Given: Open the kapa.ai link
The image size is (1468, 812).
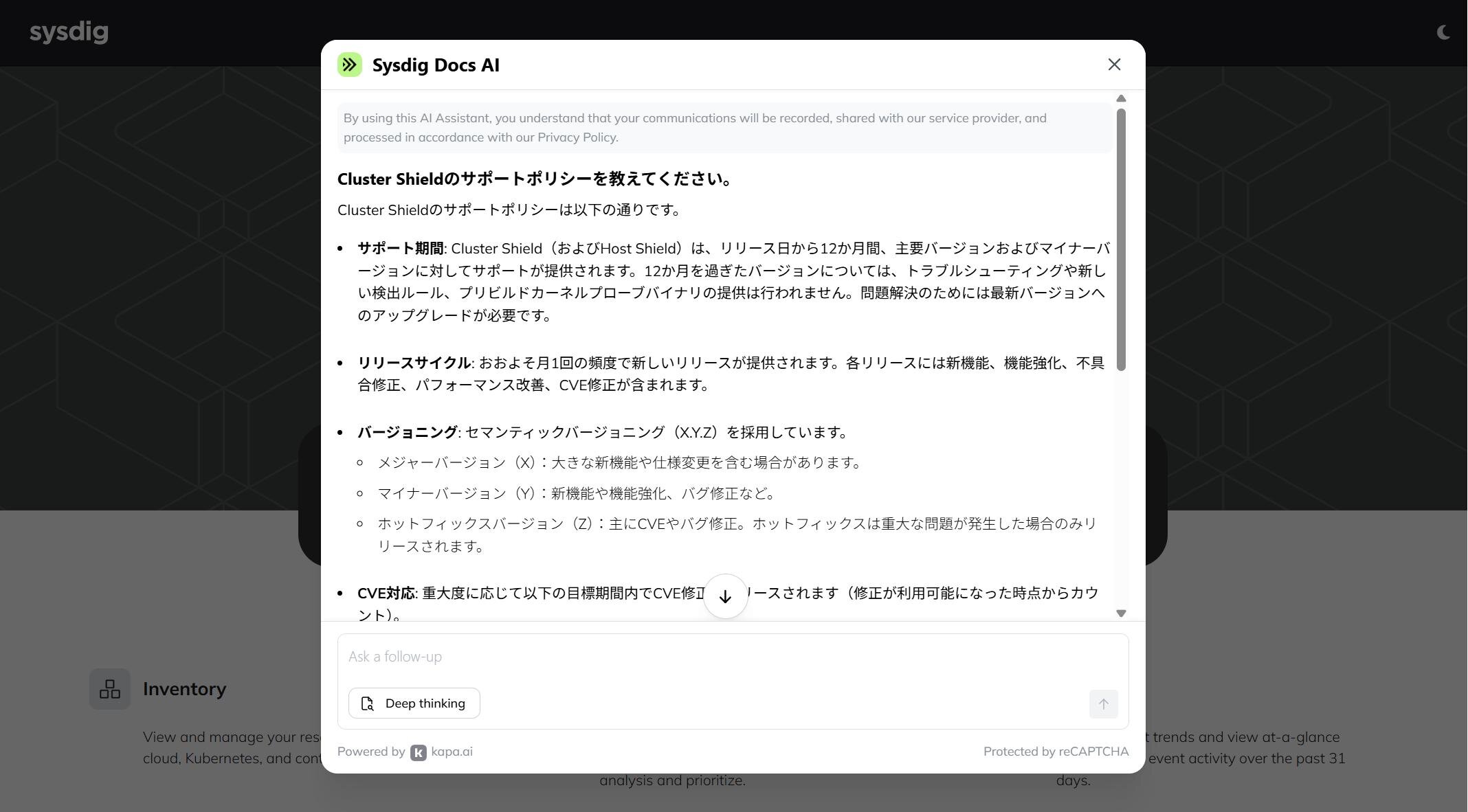Looking at the screenshot, I should [452, 752].
